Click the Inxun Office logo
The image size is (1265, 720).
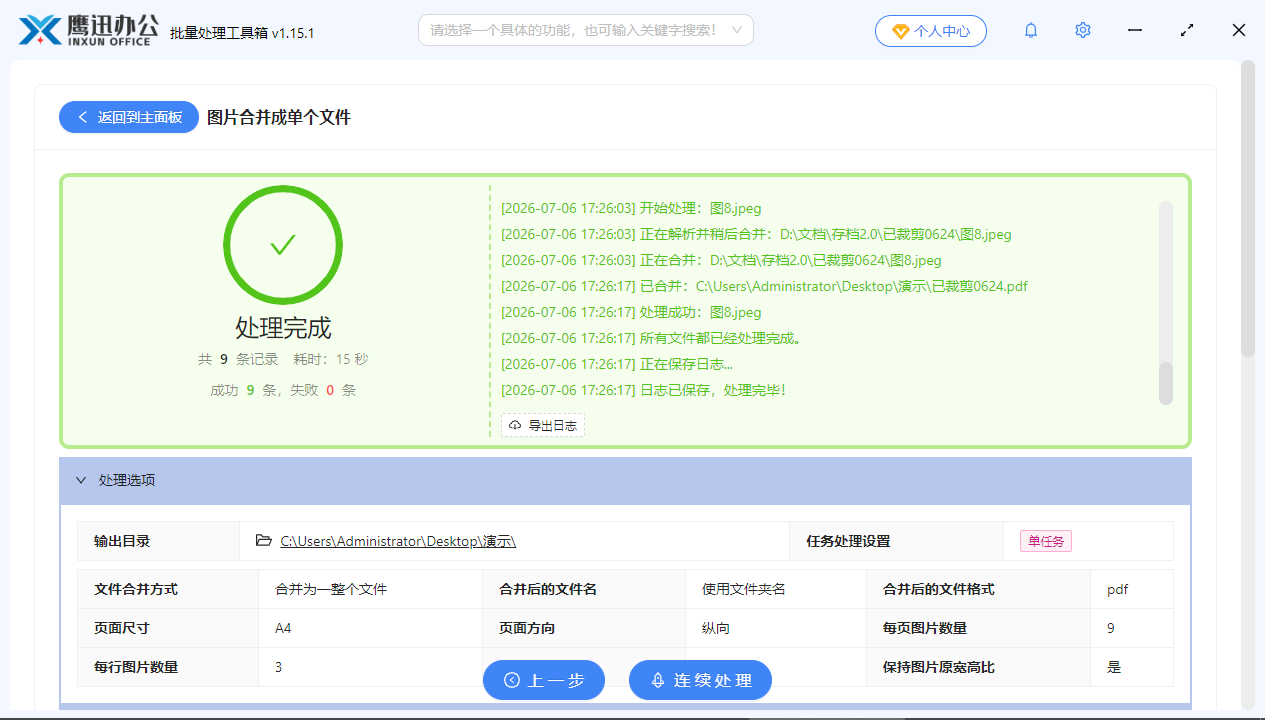[89, 30]
